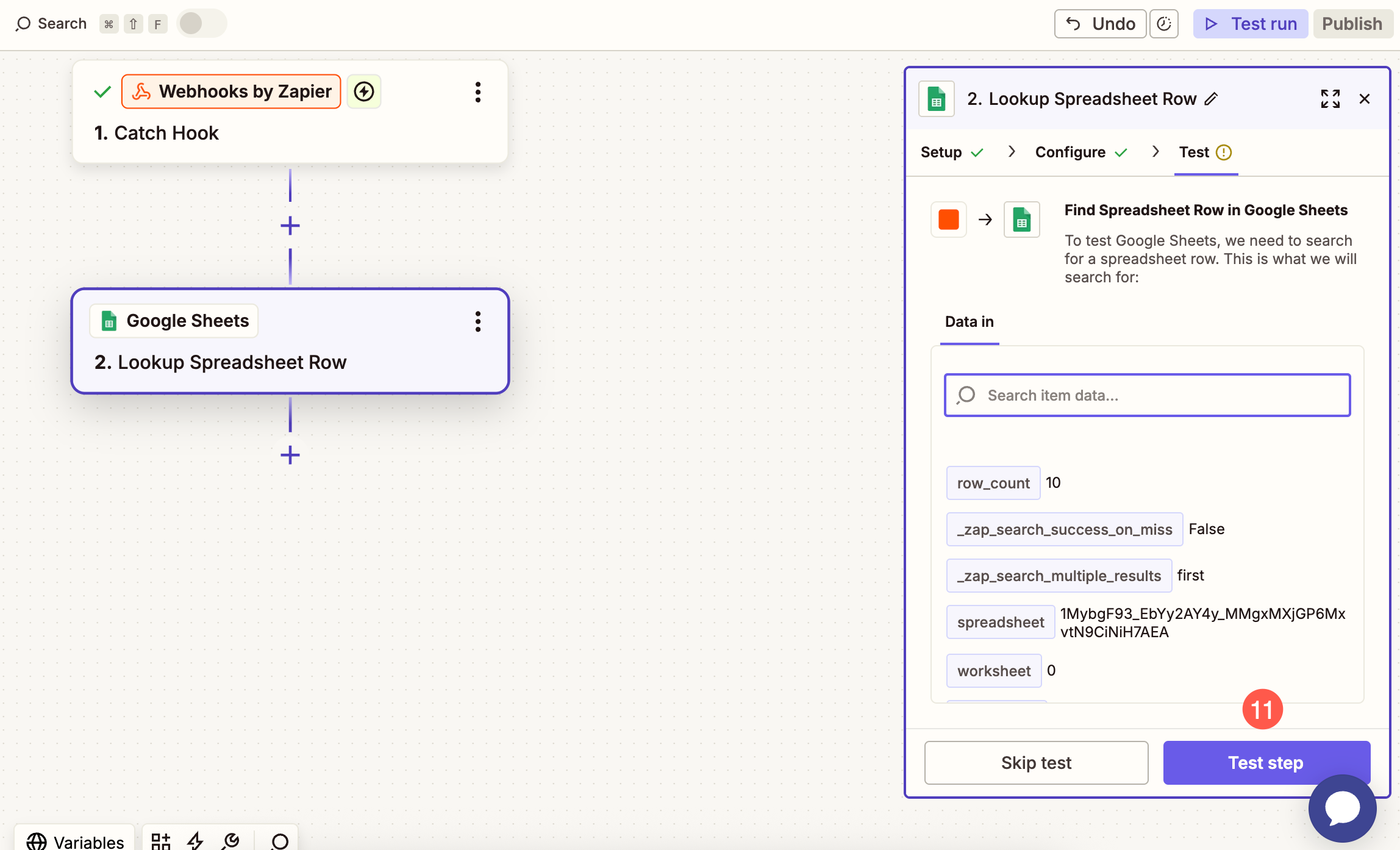This screenshot has width=1400, height=850.
Task: Click the spreadsheet ID value text
Action: tap(1202, 623)
